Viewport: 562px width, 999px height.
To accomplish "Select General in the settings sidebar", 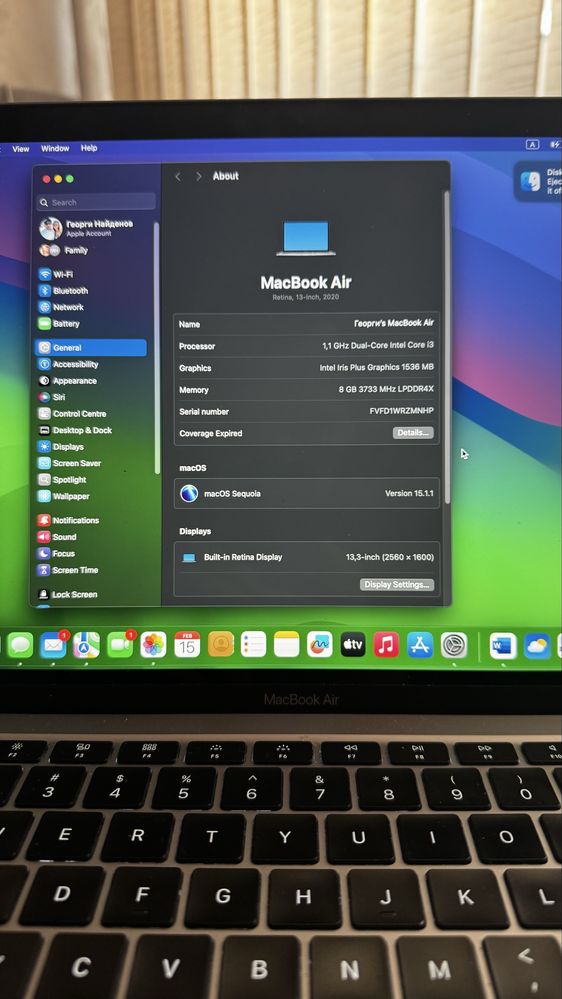I will pos(91,348).
